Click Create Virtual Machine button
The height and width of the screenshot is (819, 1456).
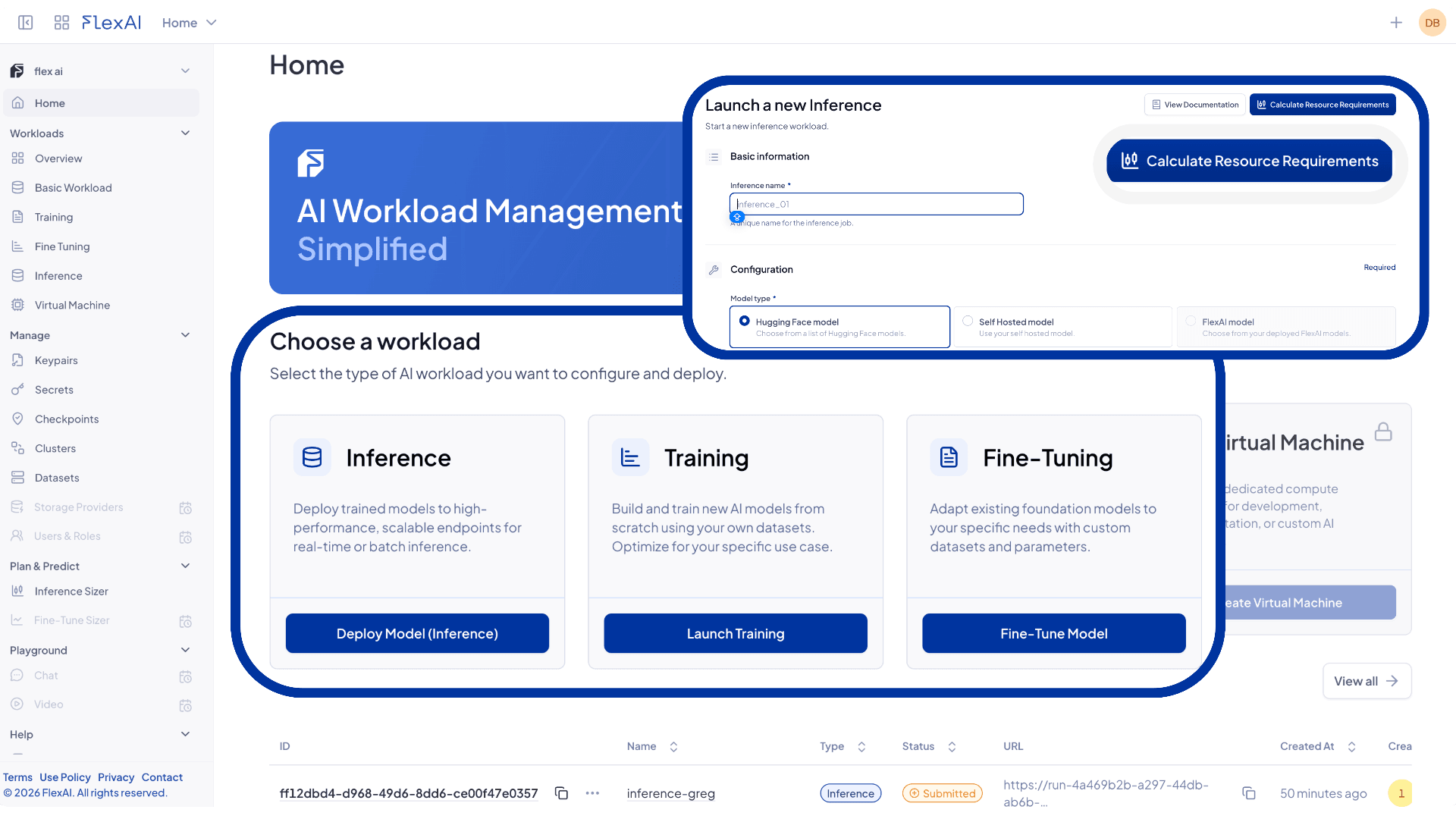(1310, 603)
